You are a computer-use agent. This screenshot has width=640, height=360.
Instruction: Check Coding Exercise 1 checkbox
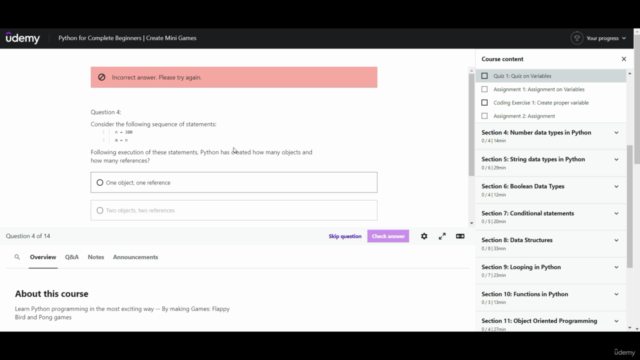click(484, 102)
